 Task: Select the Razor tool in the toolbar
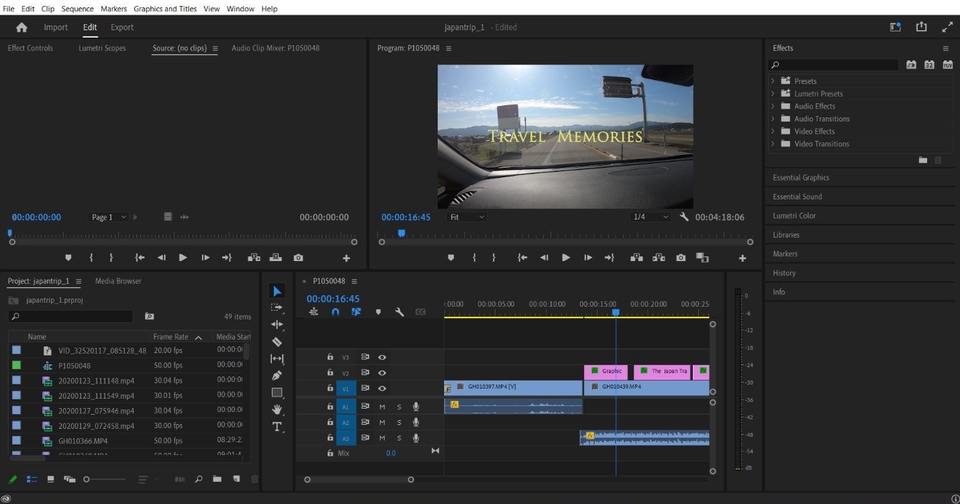pyautogui.click(x=277, y=342)
